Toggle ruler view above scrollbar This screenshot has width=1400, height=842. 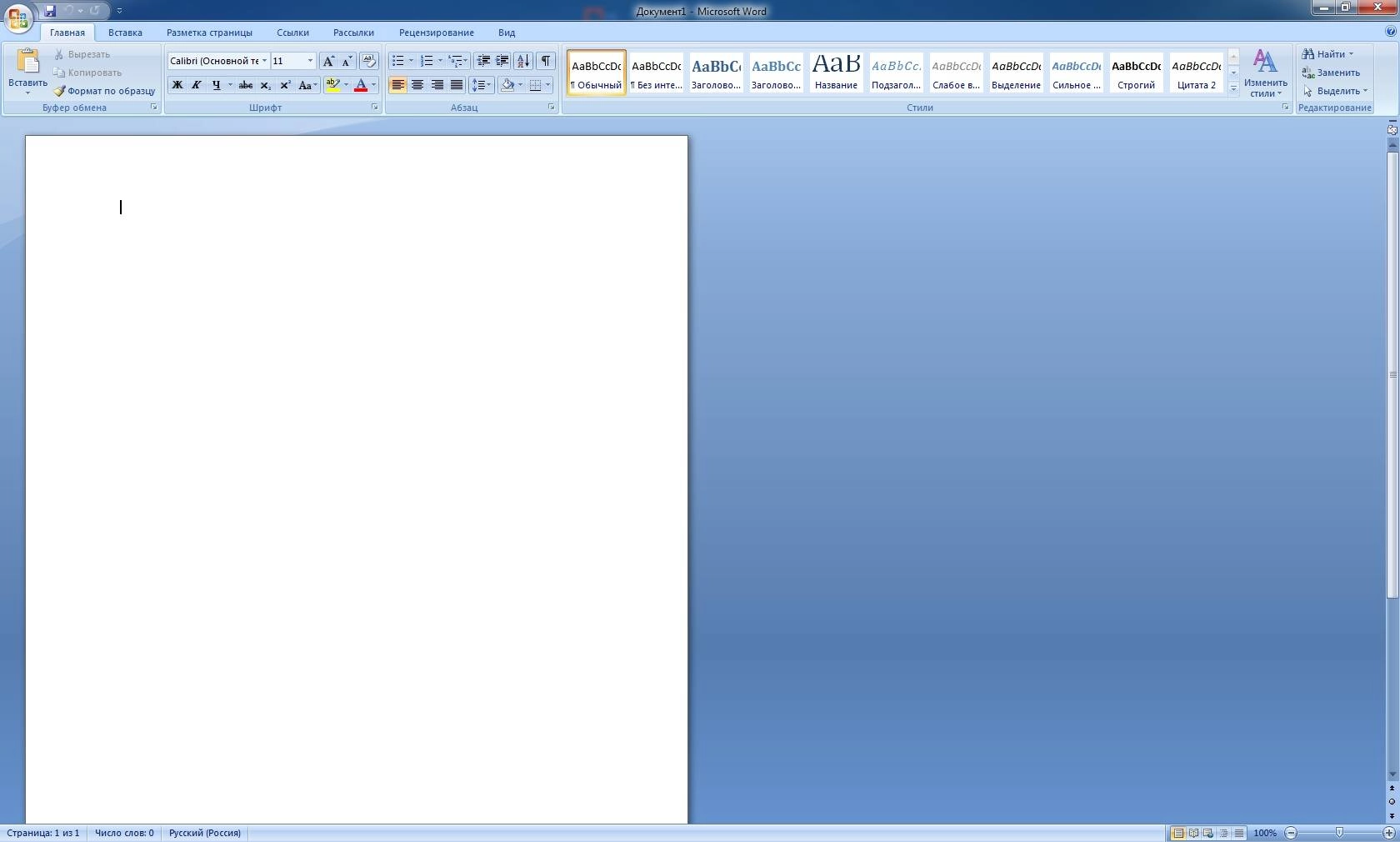1392,129
